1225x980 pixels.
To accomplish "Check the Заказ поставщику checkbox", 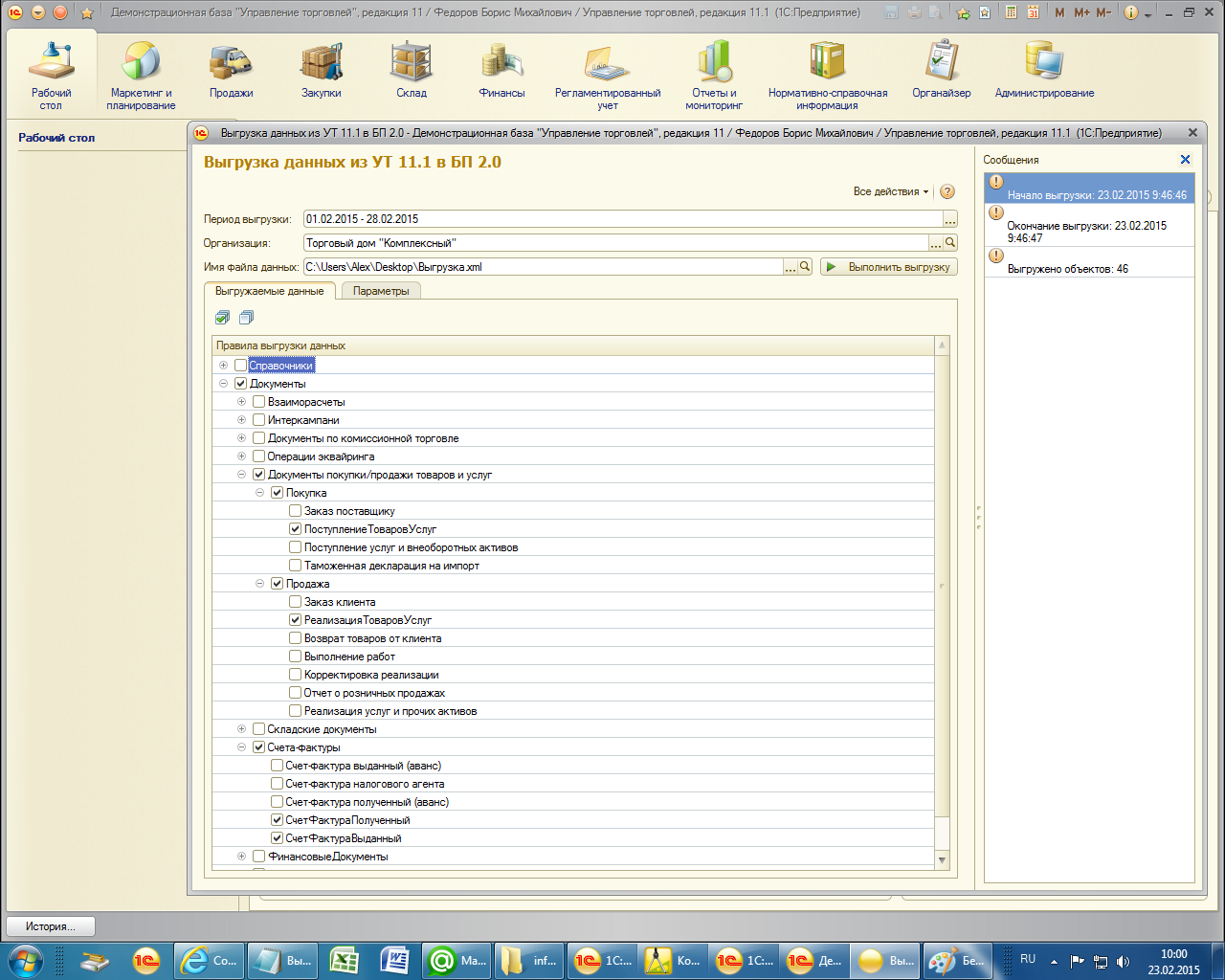I will click(296, 511).
